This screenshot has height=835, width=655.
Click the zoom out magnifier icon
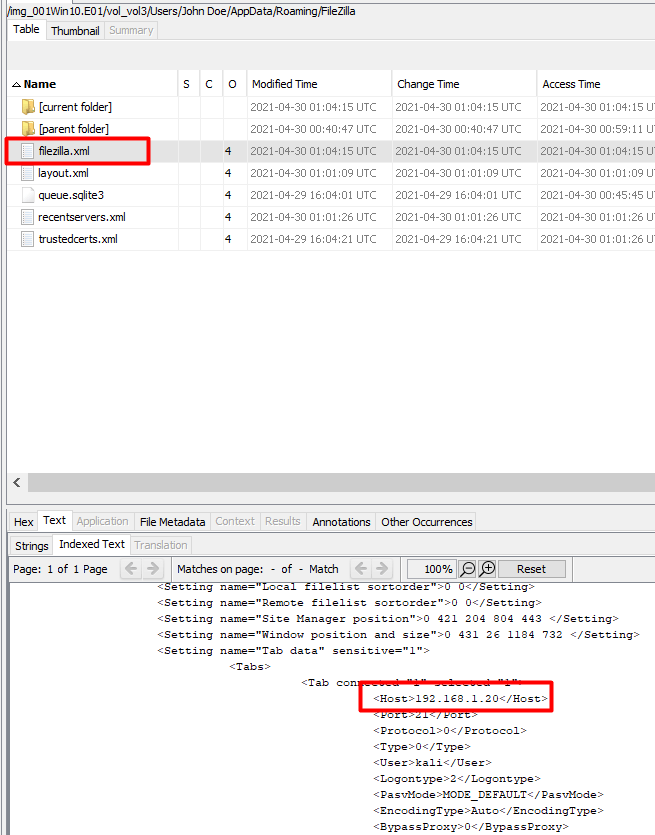(467, 569)
